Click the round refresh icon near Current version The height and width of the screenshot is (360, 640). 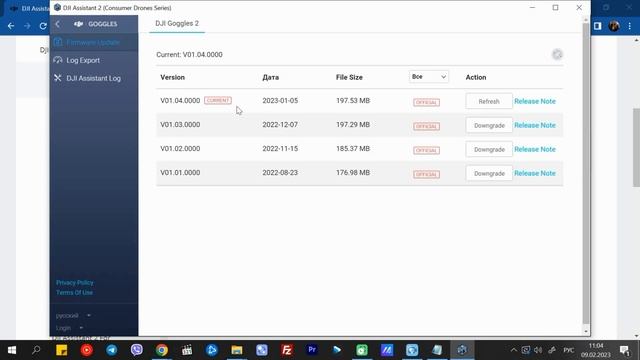[557, 54]
